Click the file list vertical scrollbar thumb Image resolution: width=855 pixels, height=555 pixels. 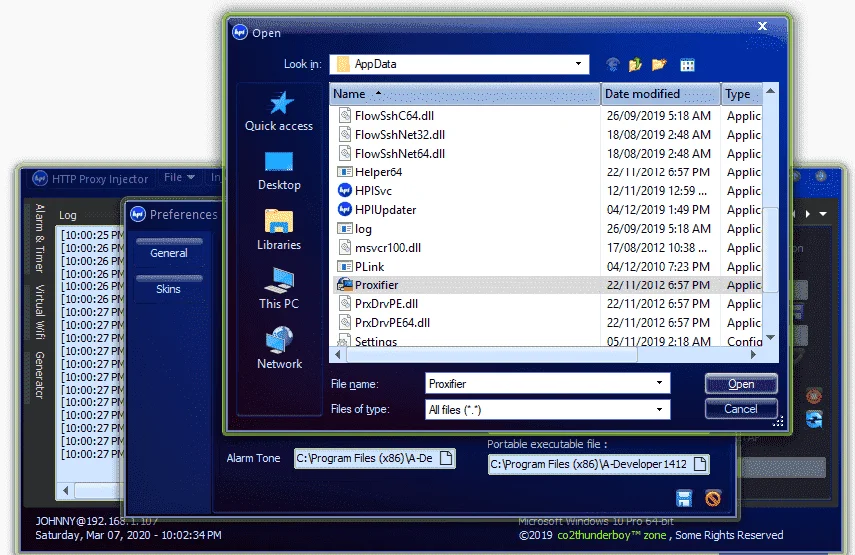(770, 250)
